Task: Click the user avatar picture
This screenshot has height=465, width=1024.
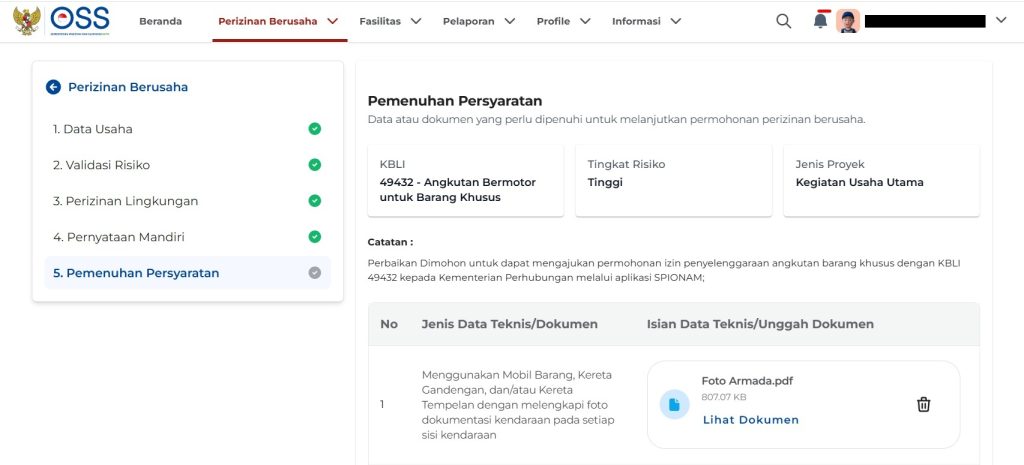Action: 848,21
